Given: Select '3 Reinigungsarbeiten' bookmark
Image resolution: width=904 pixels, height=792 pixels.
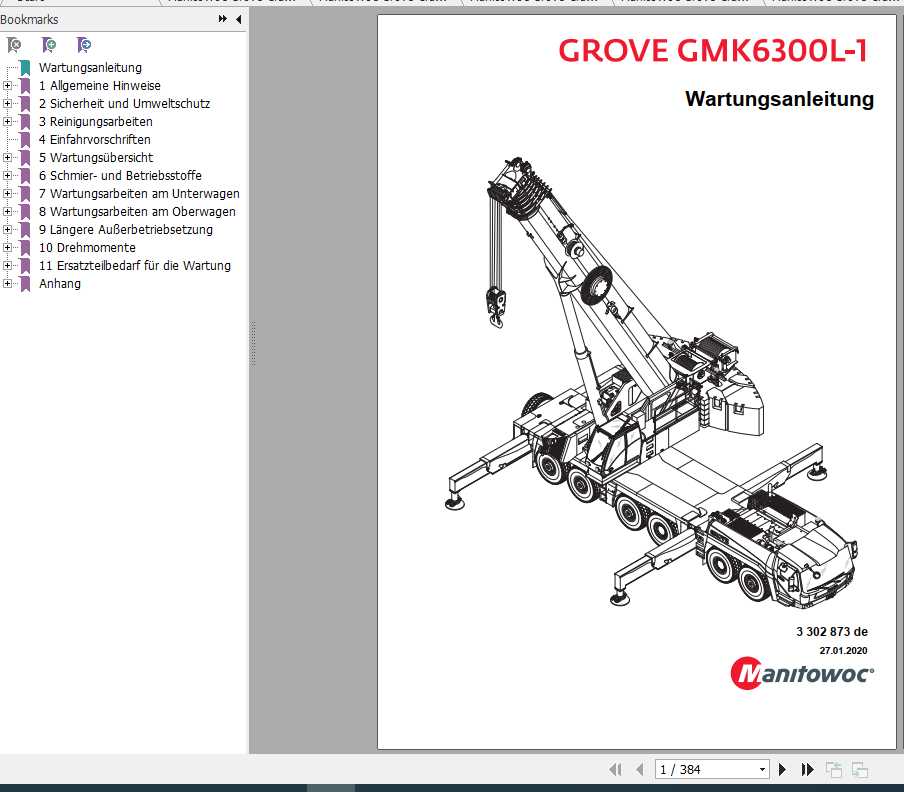Looking at the screenshot, I should coord(96,122).
